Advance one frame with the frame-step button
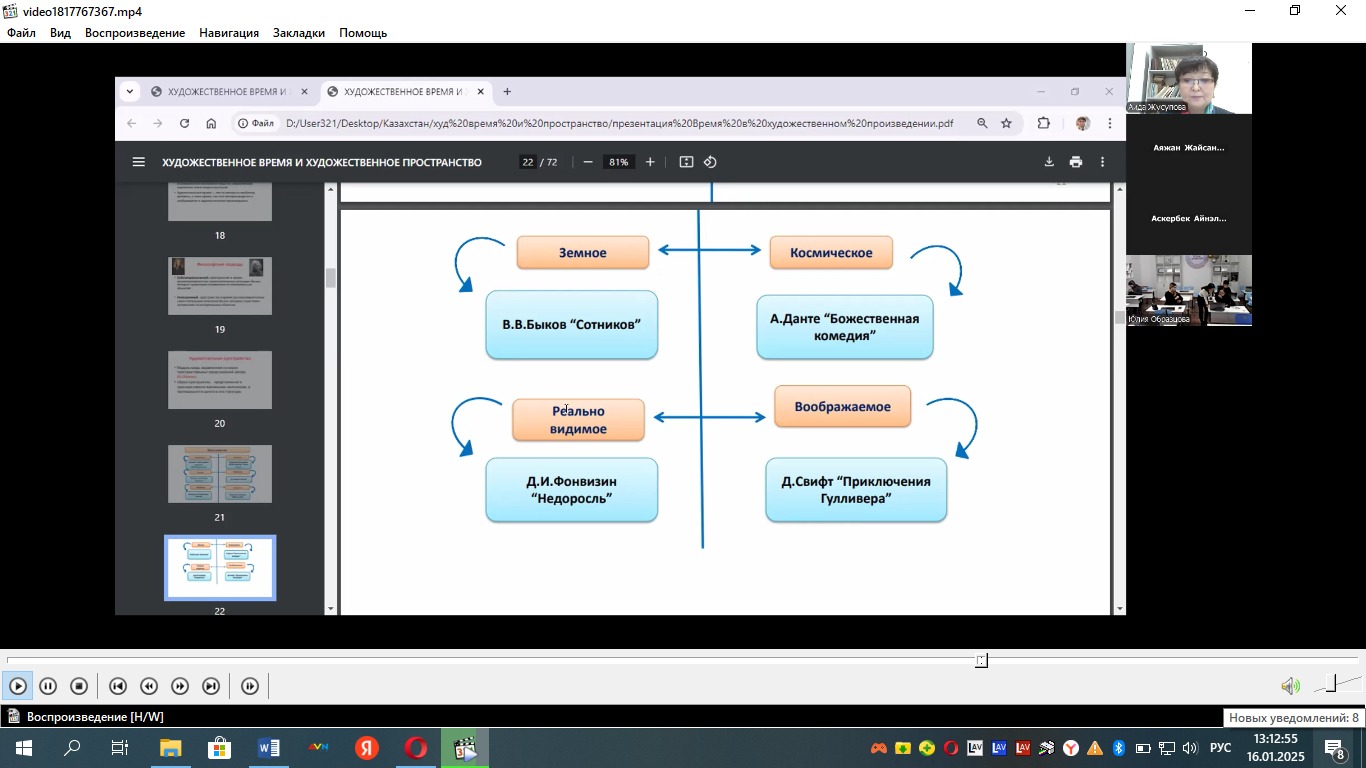Screen dimensions: 1366x768 [x=250, y=686]
